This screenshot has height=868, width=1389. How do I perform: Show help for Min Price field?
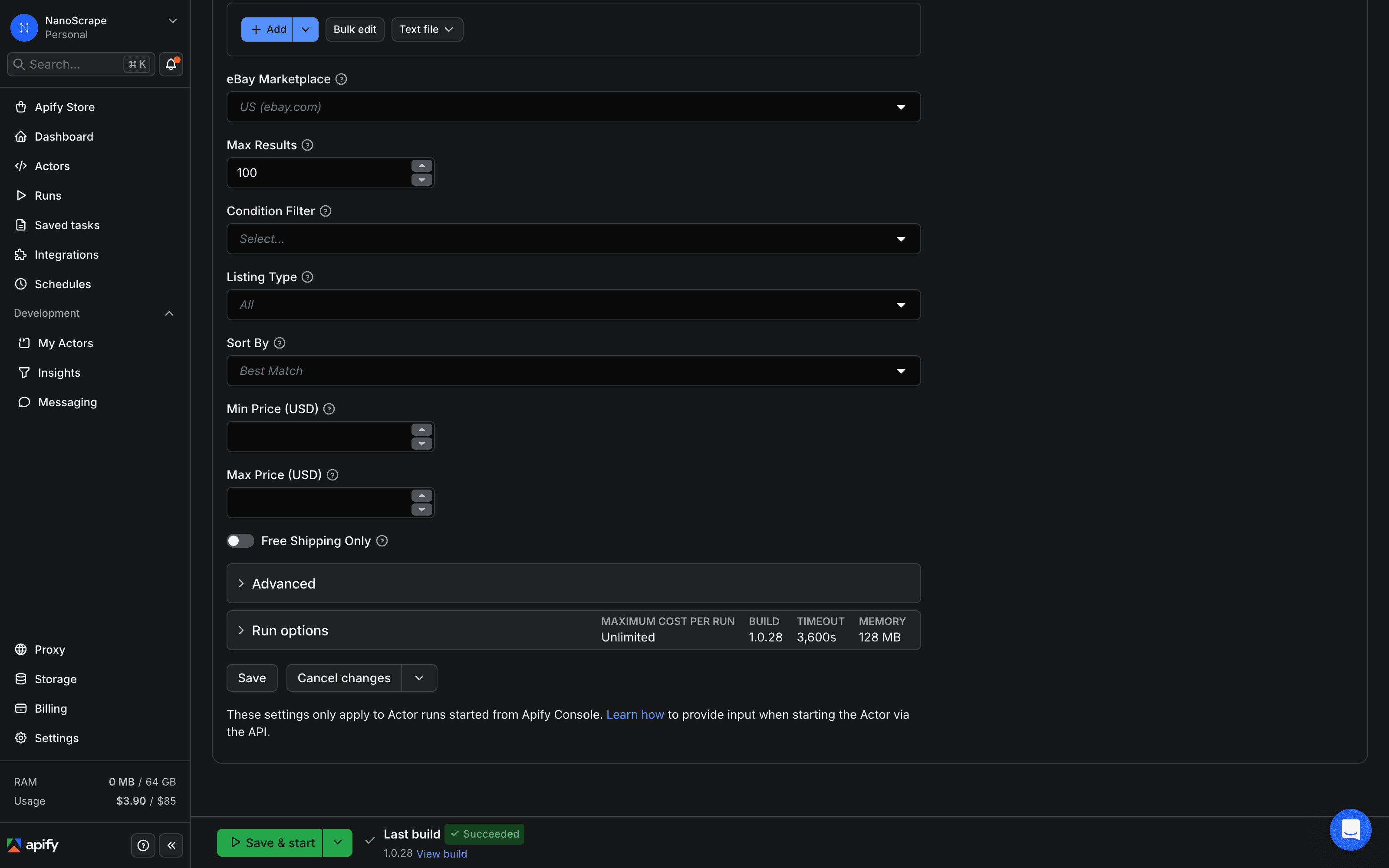click(329, 409)
